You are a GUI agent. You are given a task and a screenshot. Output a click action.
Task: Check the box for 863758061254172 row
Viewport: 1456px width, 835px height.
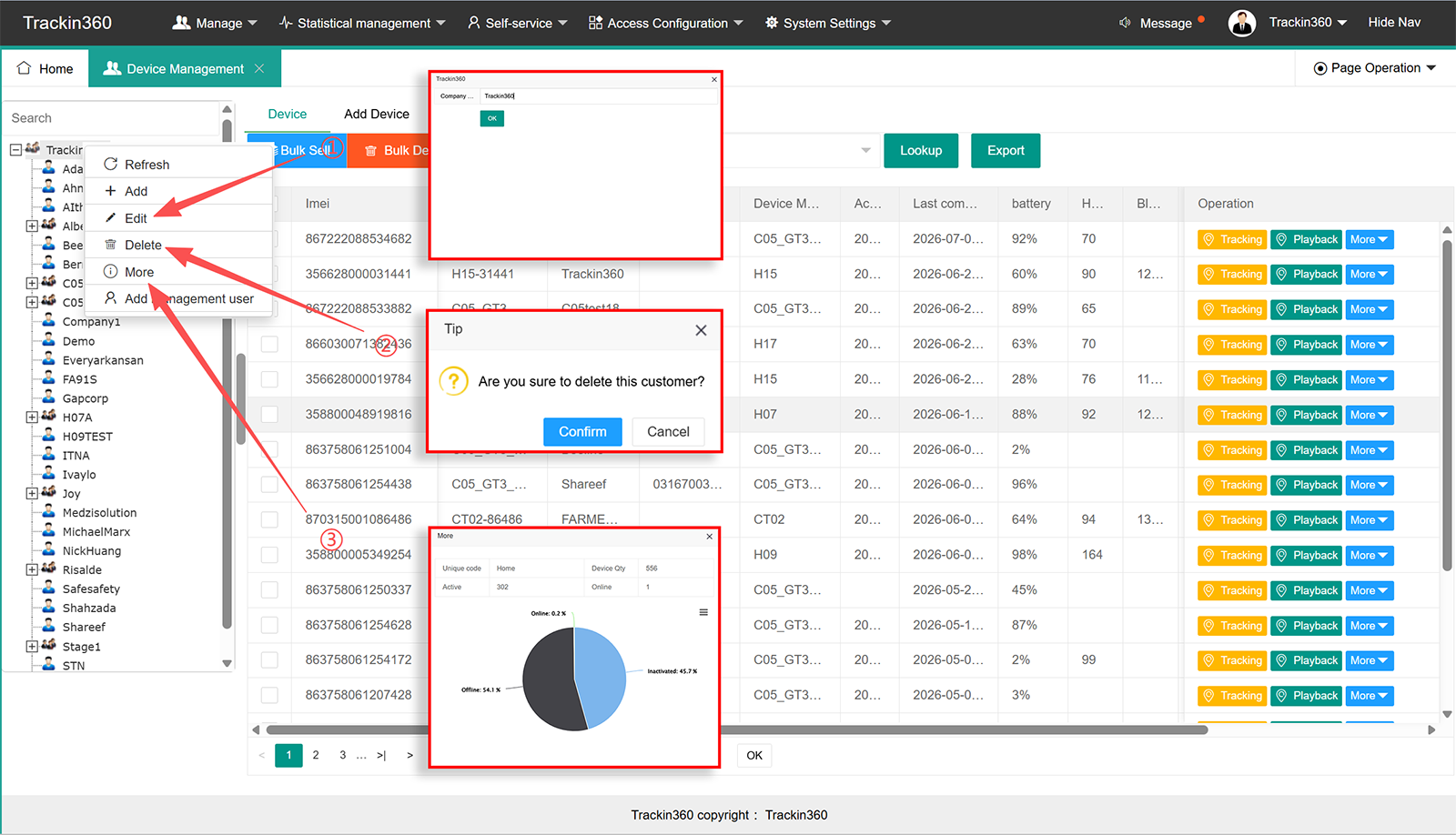(x=269, y=660)
